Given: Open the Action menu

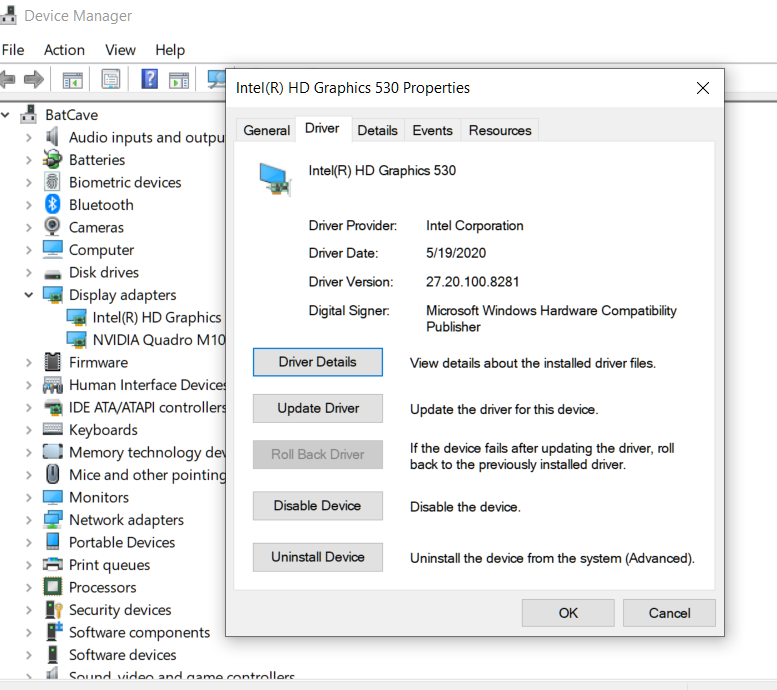Looking at the screenshot, I should point(64,50).
